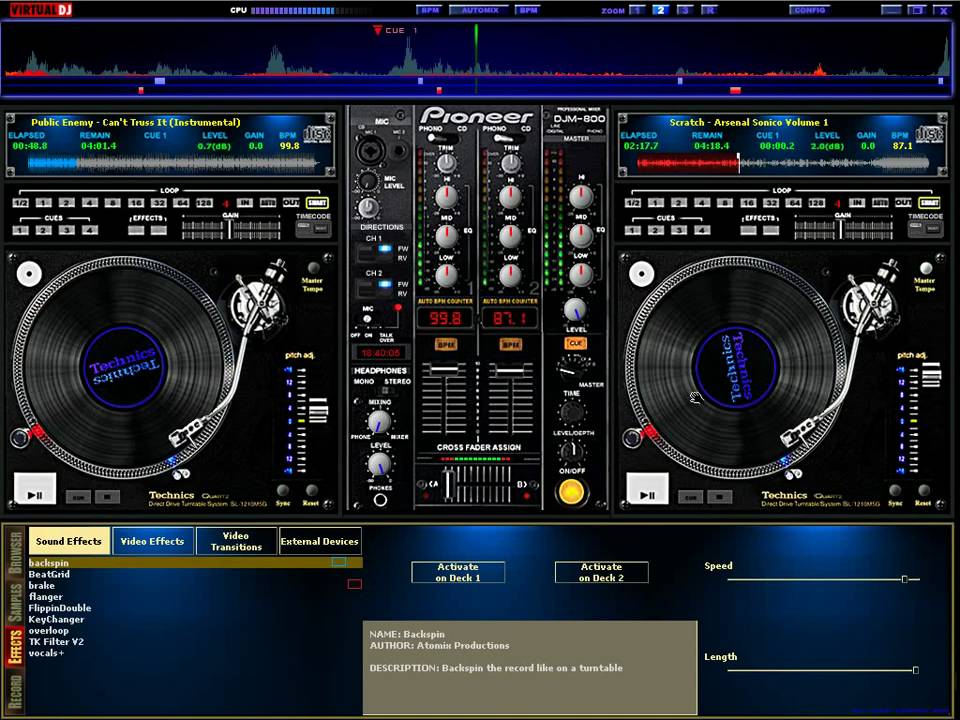Click the channel 1 HI EQ knob
Viewport: 960px width, 720px height.
click(446, 197)
